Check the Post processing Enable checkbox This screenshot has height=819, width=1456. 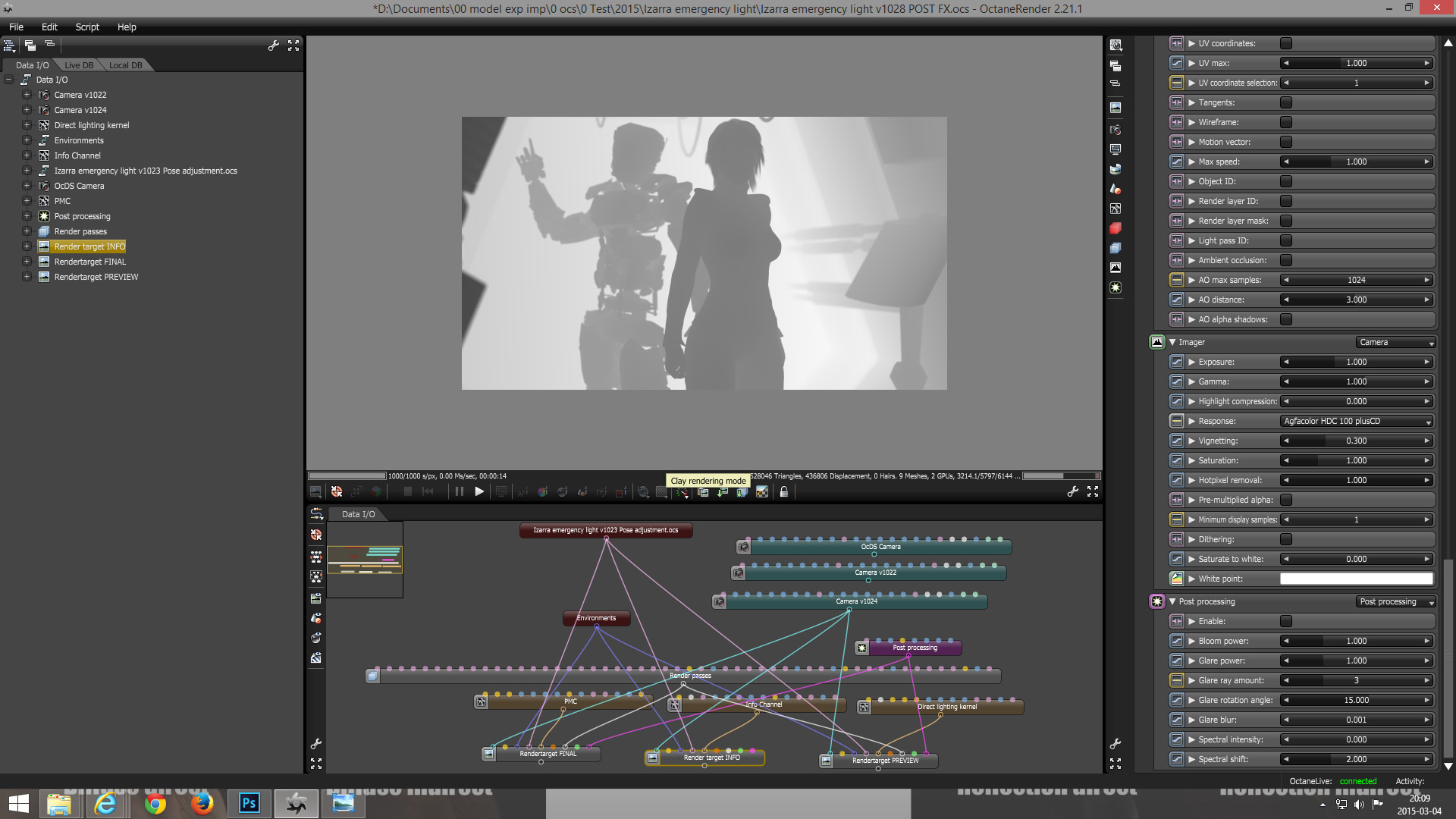(1286, 621)
